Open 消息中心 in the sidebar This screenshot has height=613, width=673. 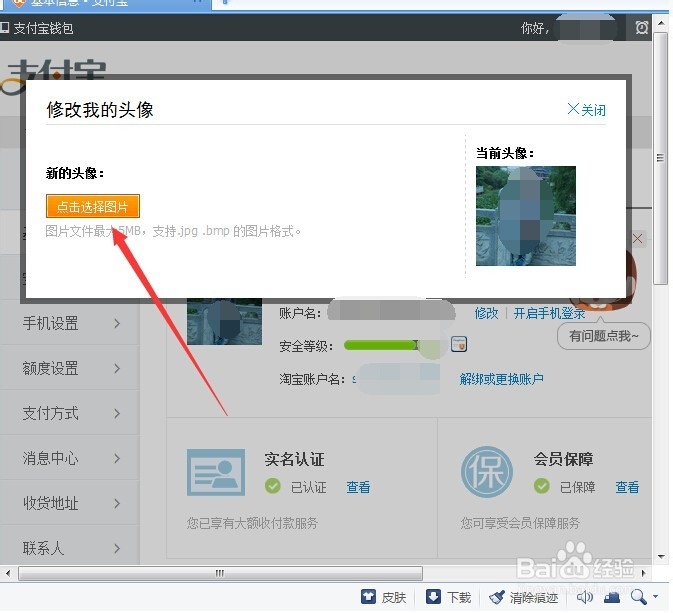[50, 458]
